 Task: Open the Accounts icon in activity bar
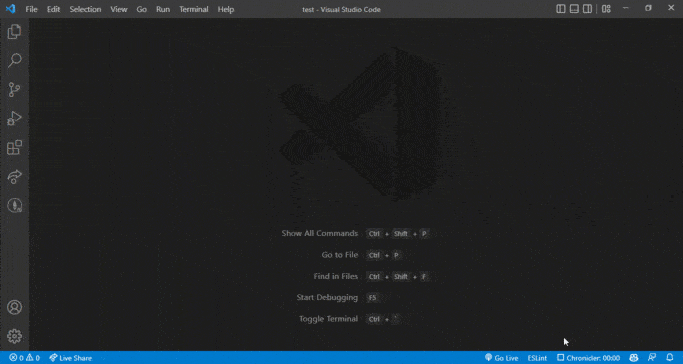coord(14,307)
